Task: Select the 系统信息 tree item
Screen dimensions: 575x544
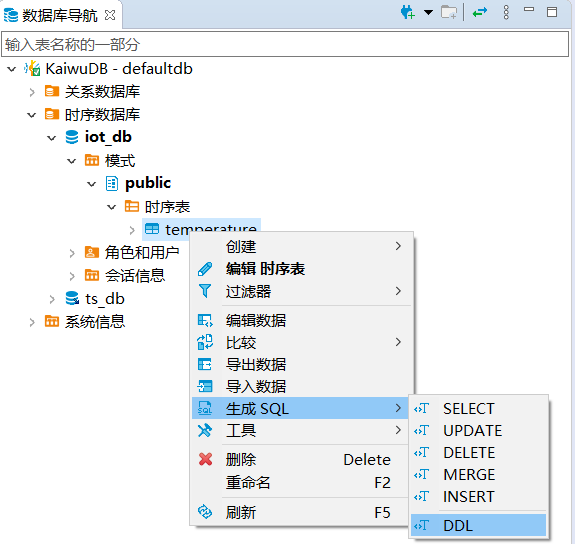Action: coord(95,321)
